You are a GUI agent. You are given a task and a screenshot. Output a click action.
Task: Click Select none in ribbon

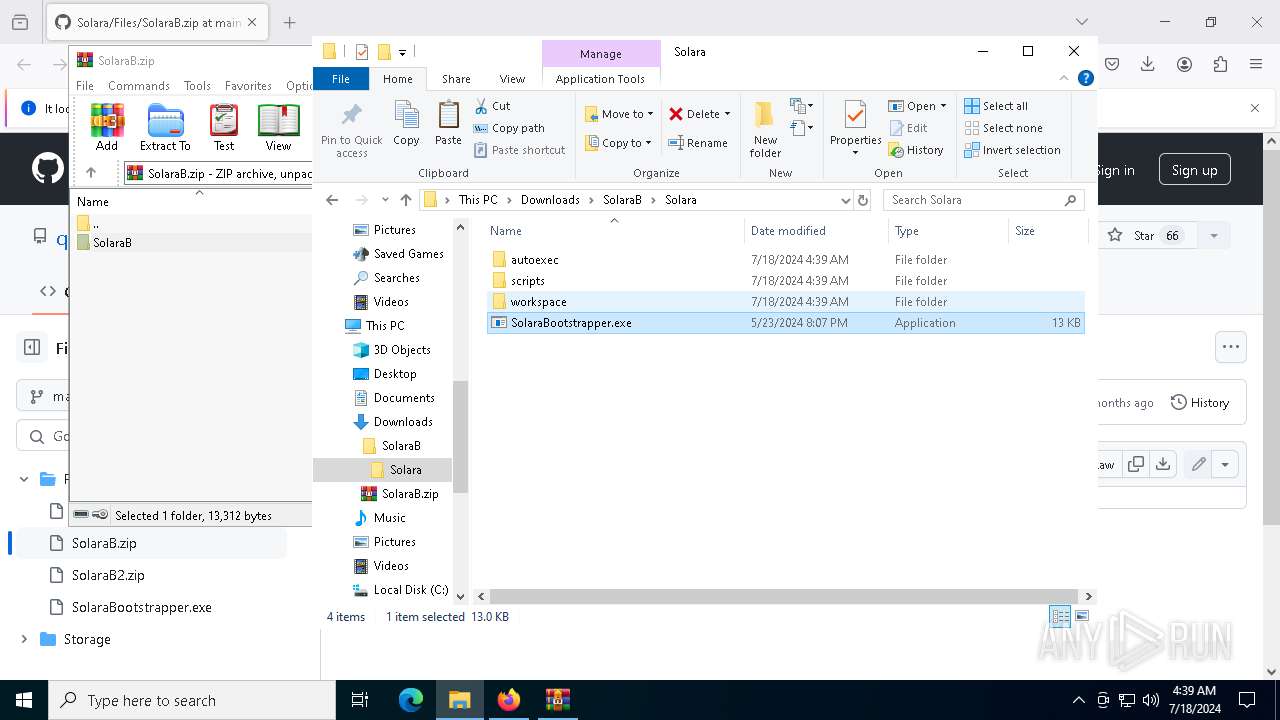coord(1003,128)
